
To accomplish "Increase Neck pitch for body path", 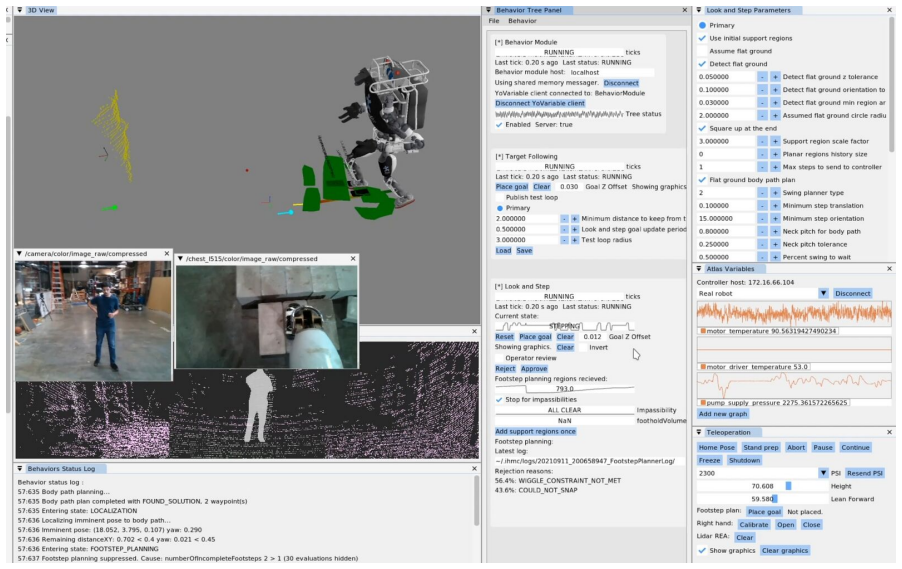I will pyautogui.click(x=775, y=231).
